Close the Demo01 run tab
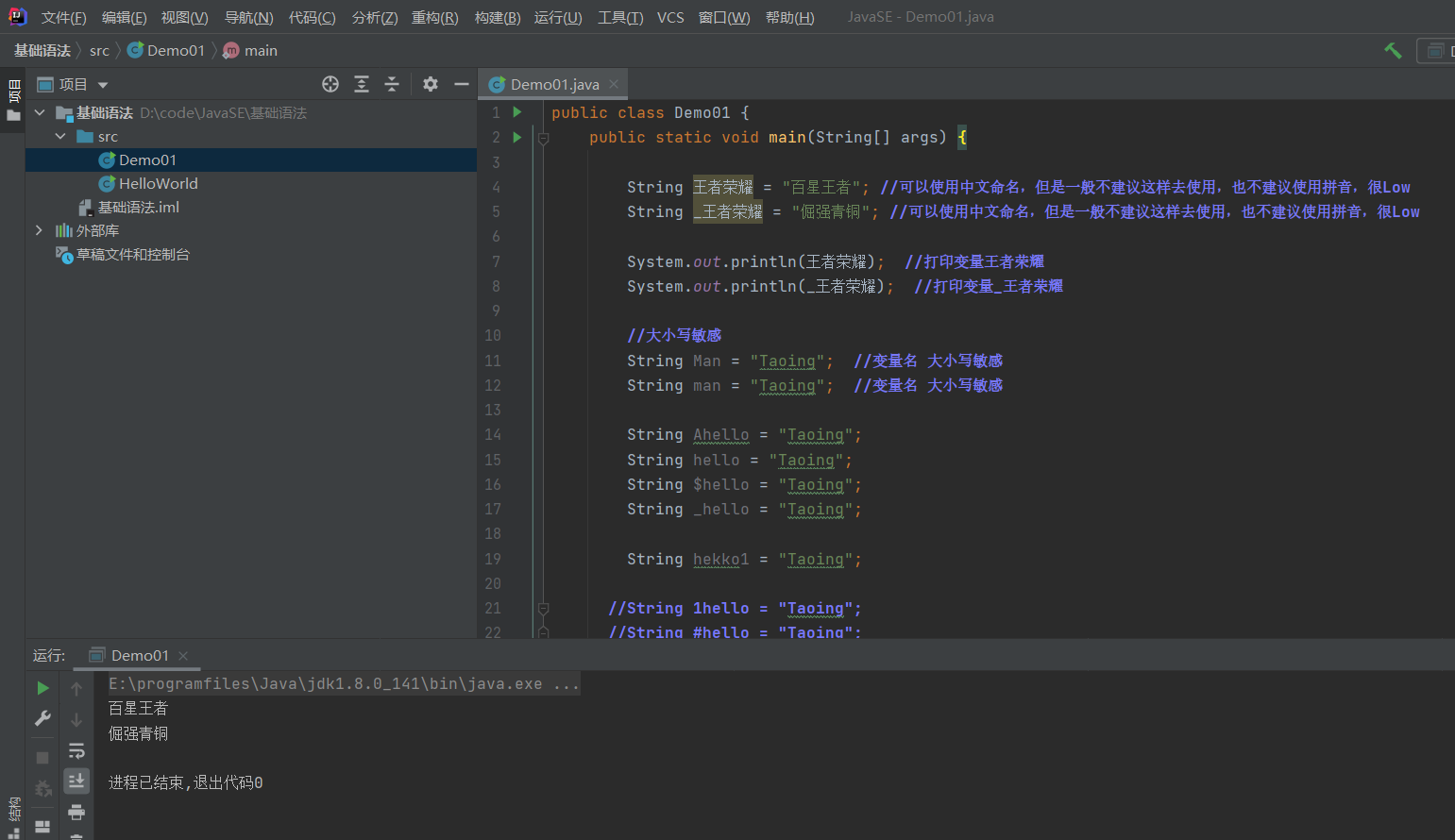Viewport: 1455px width, 840px height. coord(183,656)
